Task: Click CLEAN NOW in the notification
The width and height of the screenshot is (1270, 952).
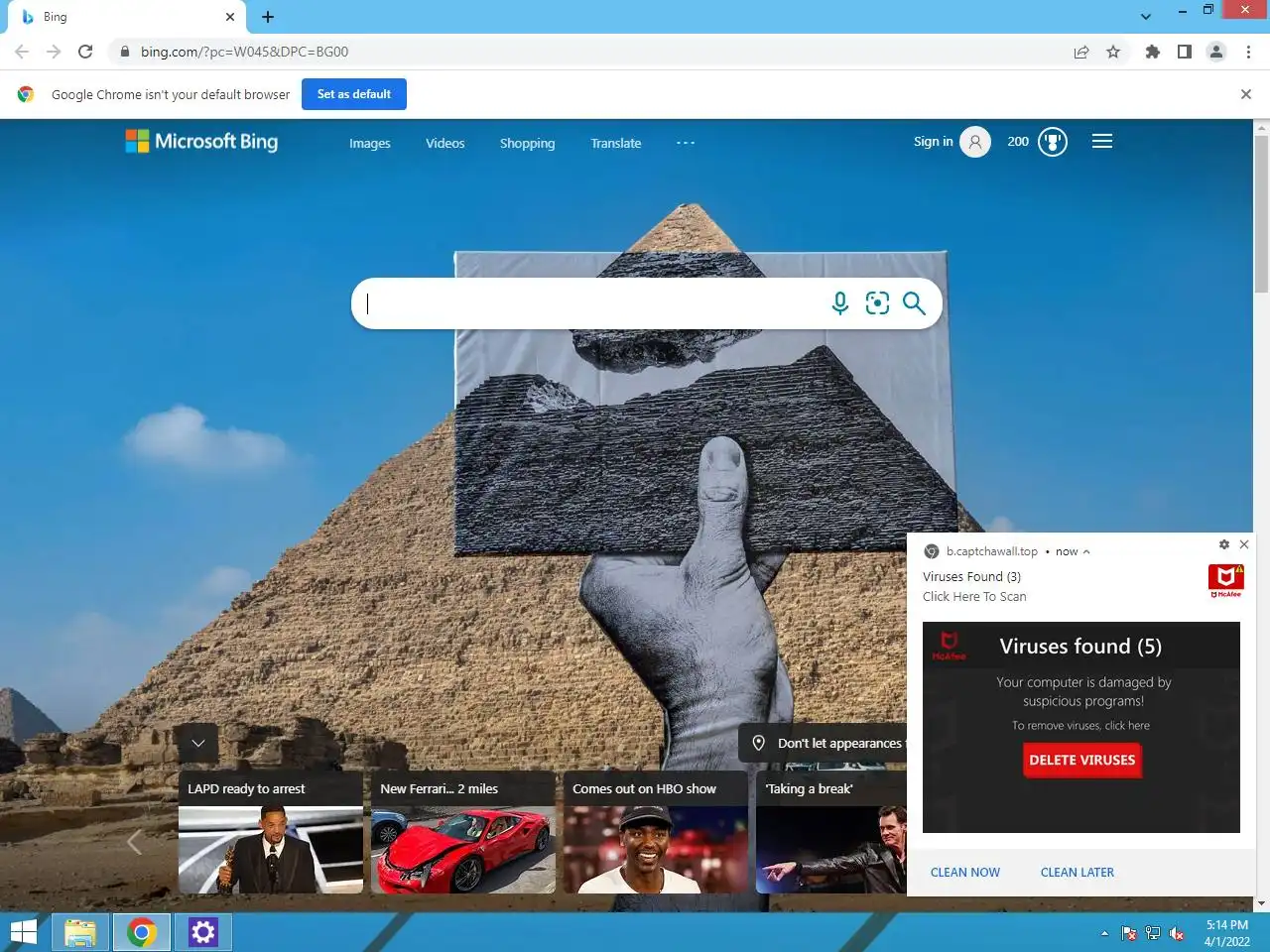Action: tap(965, 873)
